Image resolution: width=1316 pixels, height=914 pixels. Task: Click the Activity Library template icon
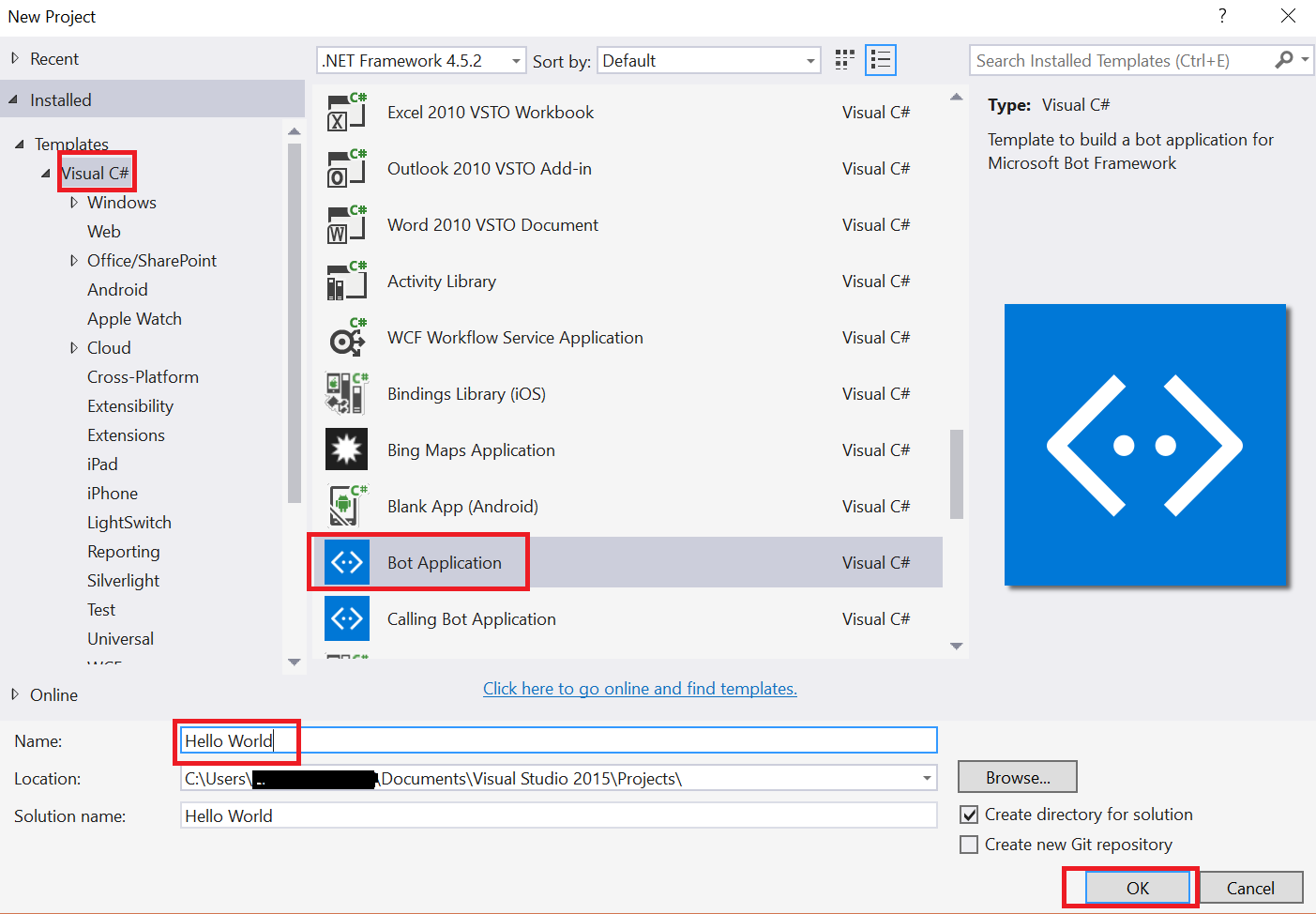(x=346, y=281)
